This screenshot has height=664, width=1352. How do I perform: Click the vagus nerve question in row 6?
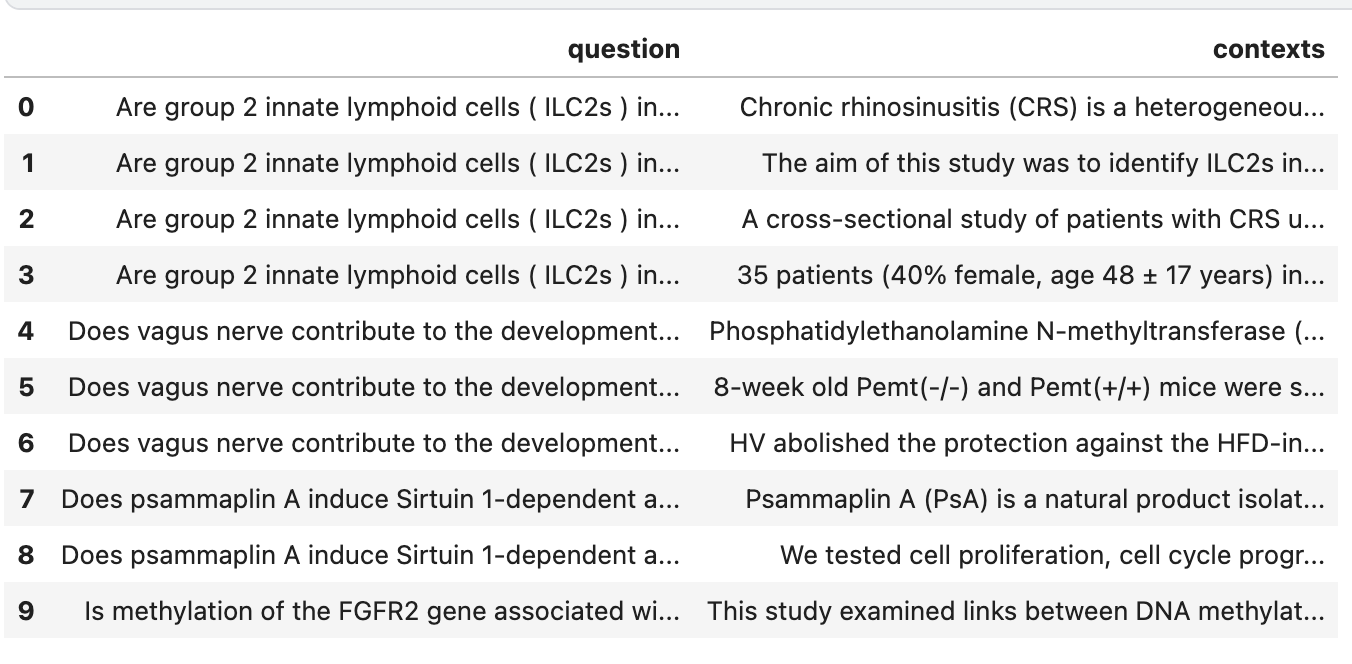click(373, 442)
